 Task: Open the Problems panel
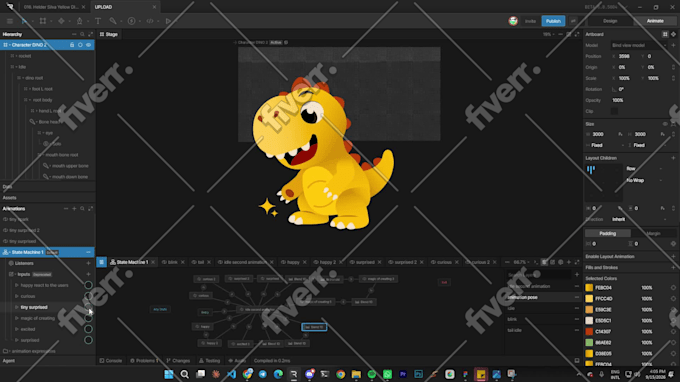click(144, 361)
